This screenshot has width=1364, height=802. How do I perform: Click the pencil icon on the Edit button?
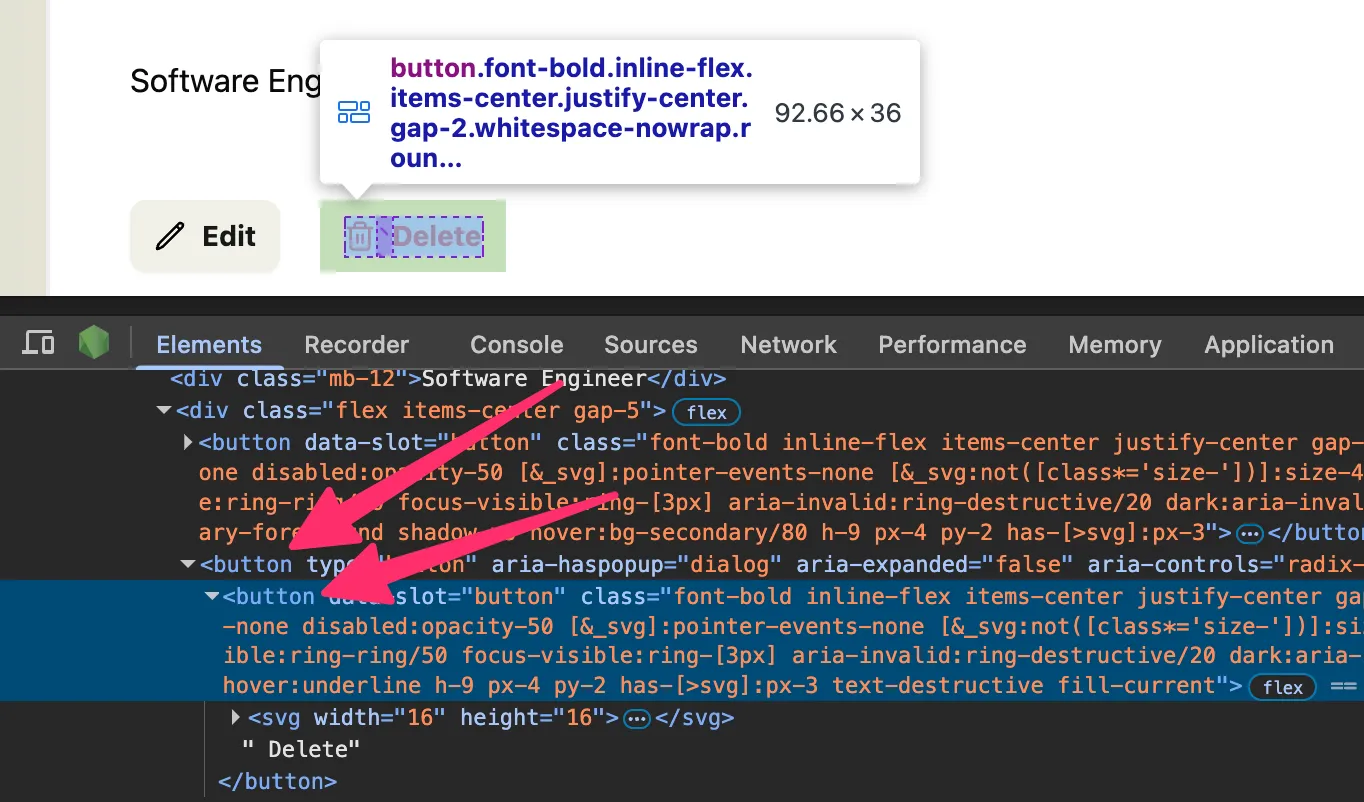(171, 236)
